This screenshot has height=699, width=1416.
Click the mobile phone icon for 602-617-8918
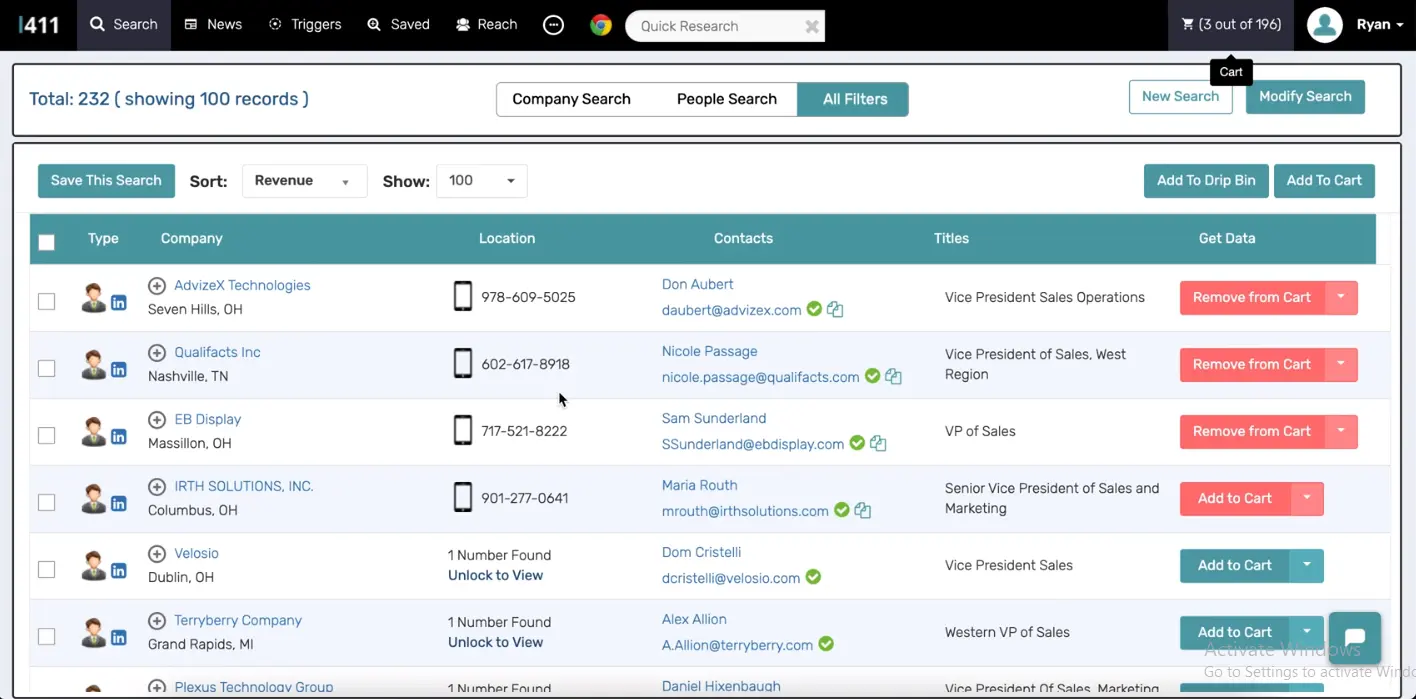[463, 363]
